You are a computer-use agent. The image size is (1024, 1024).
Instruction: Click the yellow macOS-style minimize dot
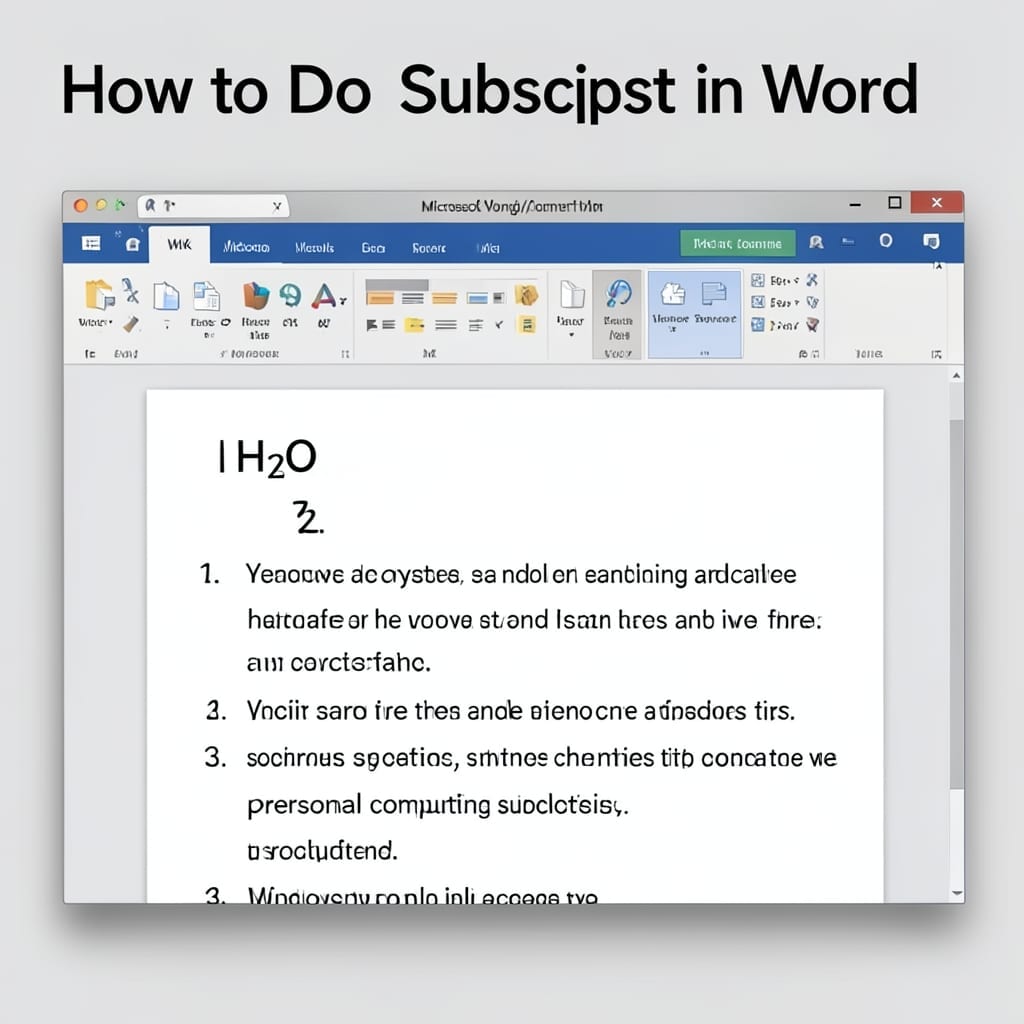point(101,205)
